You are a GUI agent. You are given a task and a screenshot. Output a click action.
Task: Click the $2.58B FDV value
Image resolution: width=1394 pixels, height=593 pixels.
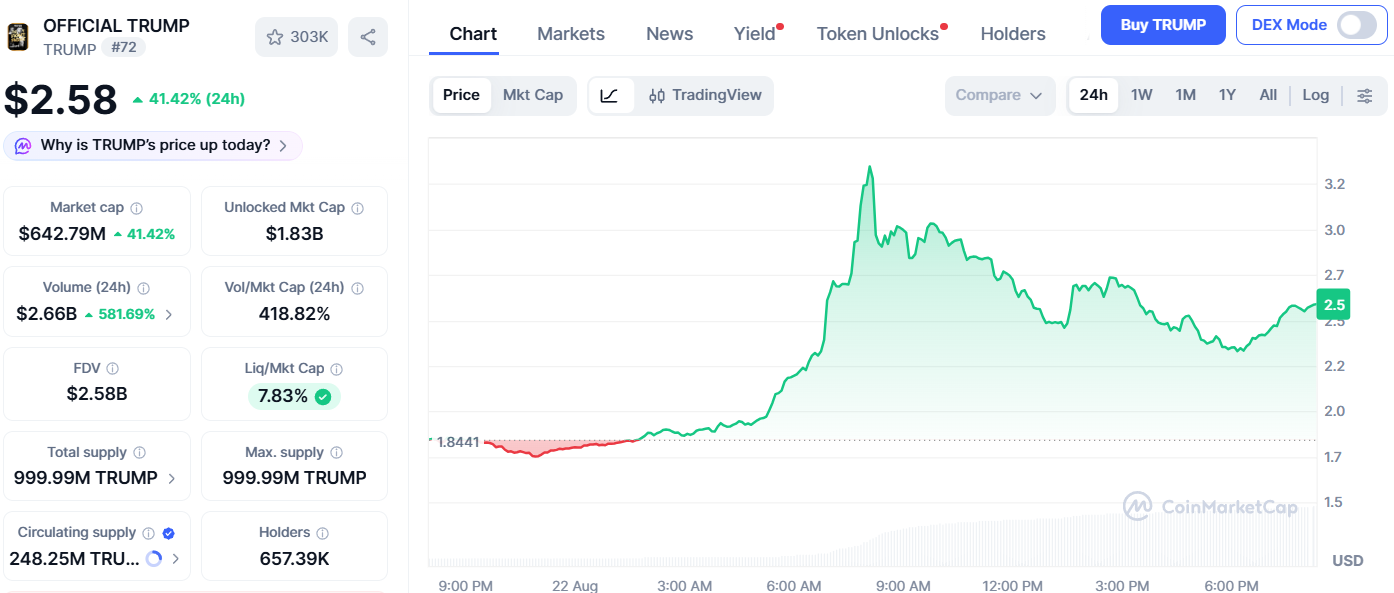coord(97,394)
